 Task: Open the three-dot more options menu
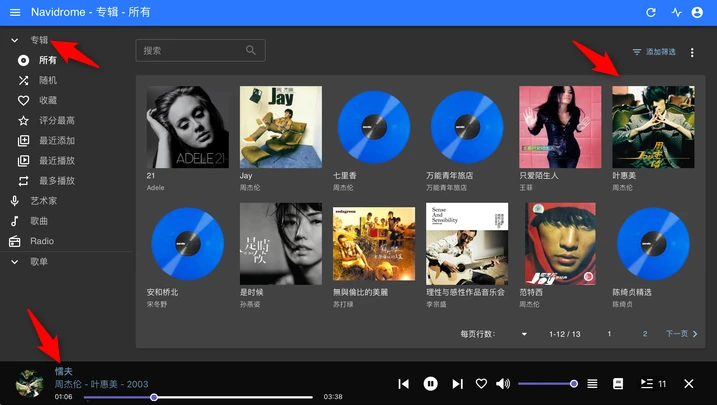pyautogui.click(x=692, y=53)
